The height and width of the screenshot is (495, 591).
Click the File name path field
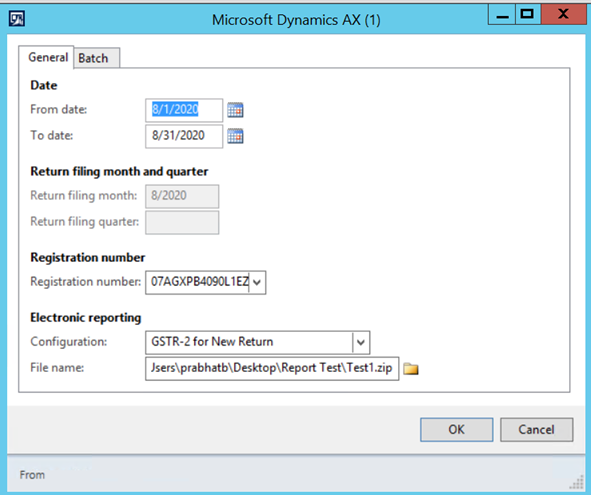click(x=272, y=368)
